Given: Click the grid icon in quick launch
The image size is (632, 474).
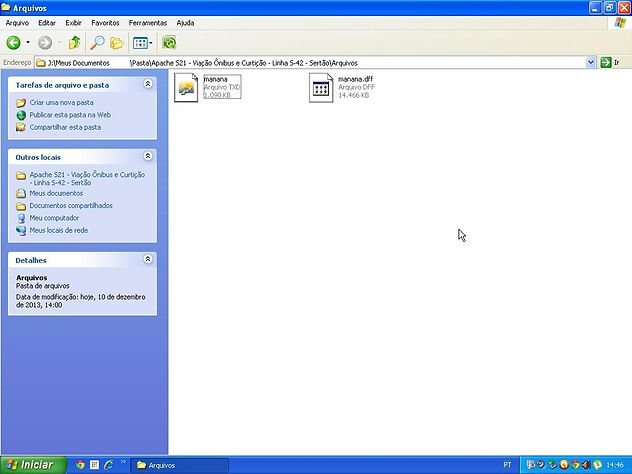Looking at the screenshot, I should click(x=94, y=465).
